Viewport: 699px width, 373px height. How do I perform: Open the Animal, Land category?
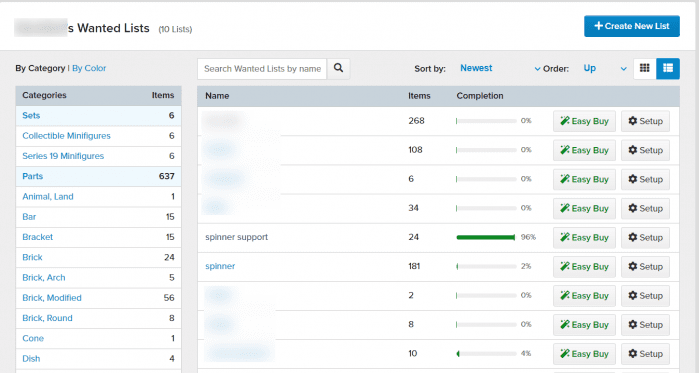pyautogui.click(x=48, y=197)
